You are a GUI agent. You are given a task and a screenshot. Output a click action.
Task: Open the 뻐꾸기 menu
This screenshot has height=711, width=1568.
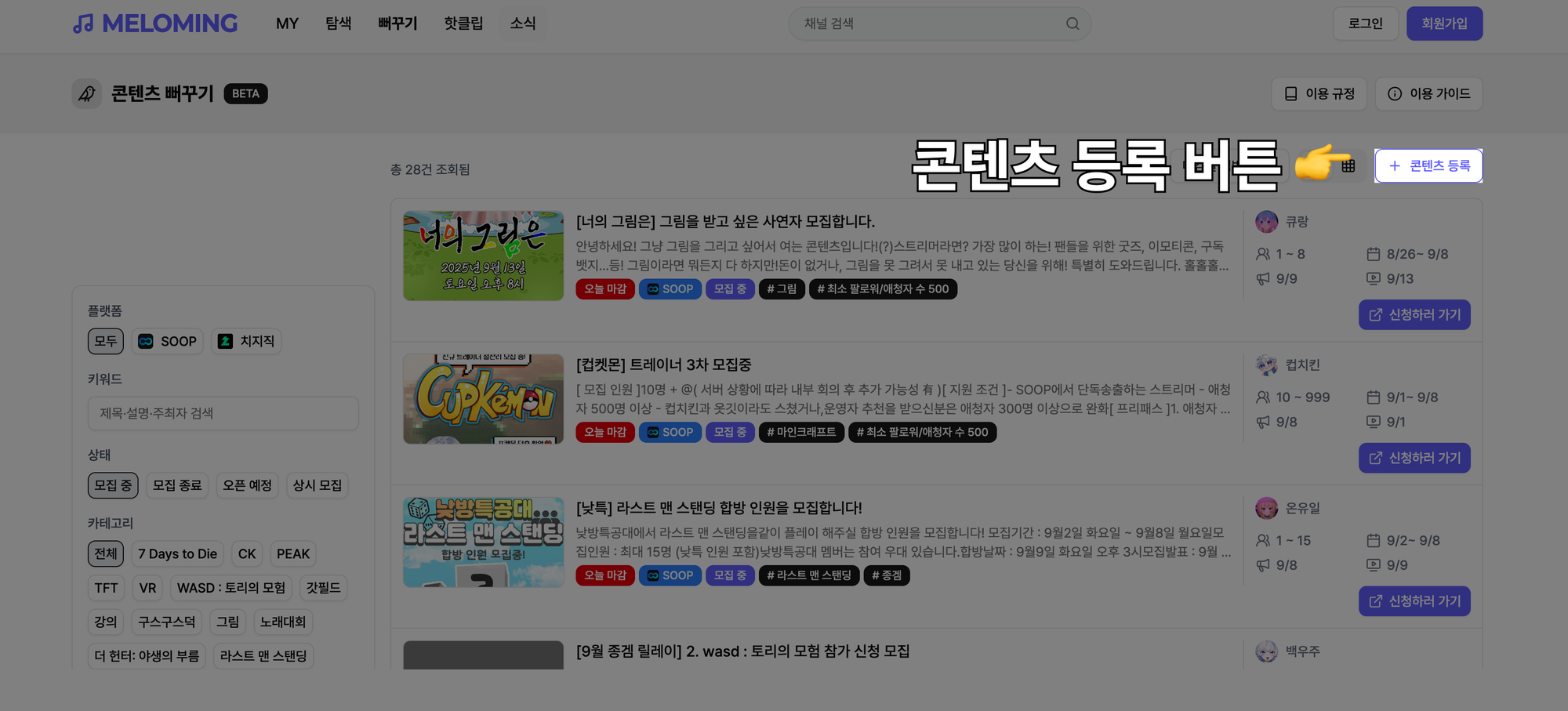pyautogui.click(x=397, y=24)
